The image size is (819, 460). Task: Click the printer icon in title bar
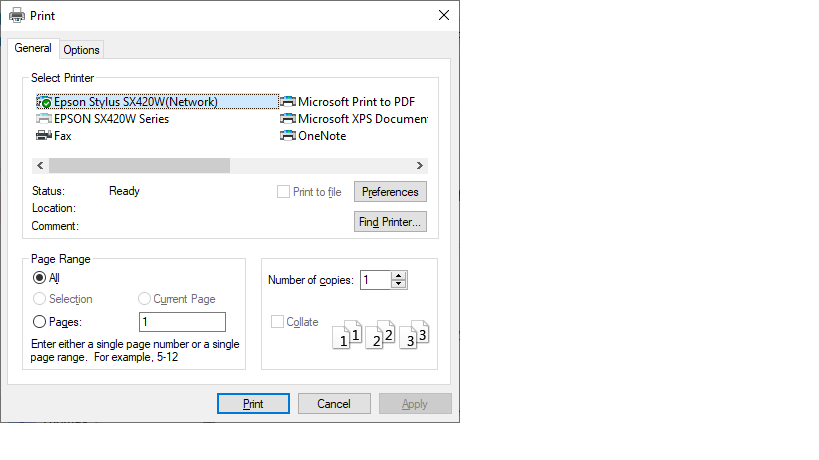tap(17, 15)
